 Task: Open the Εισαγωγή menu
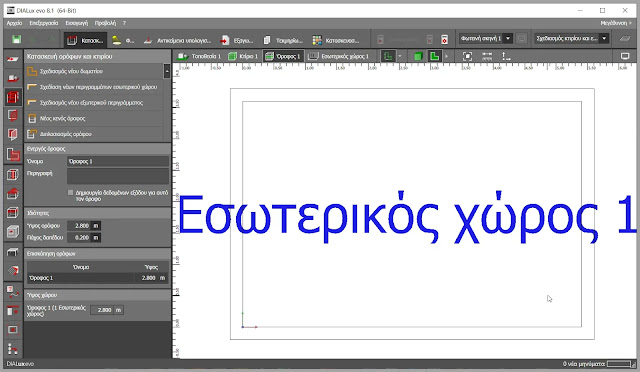coord(77,23)
